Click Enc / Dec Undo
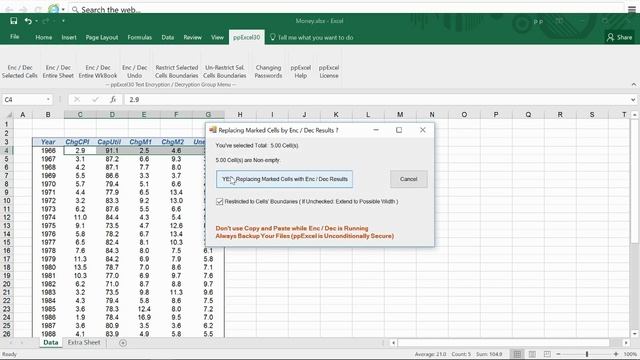Screen dimensions: 640x360 click(x=134, y=71)
